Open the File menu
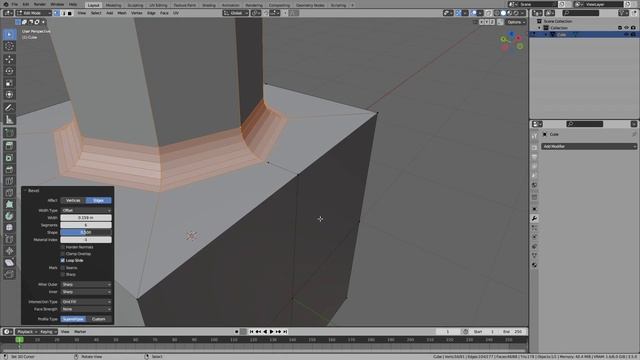The width and height of the screenshot is (640, 360). click(x=15, y=4)
